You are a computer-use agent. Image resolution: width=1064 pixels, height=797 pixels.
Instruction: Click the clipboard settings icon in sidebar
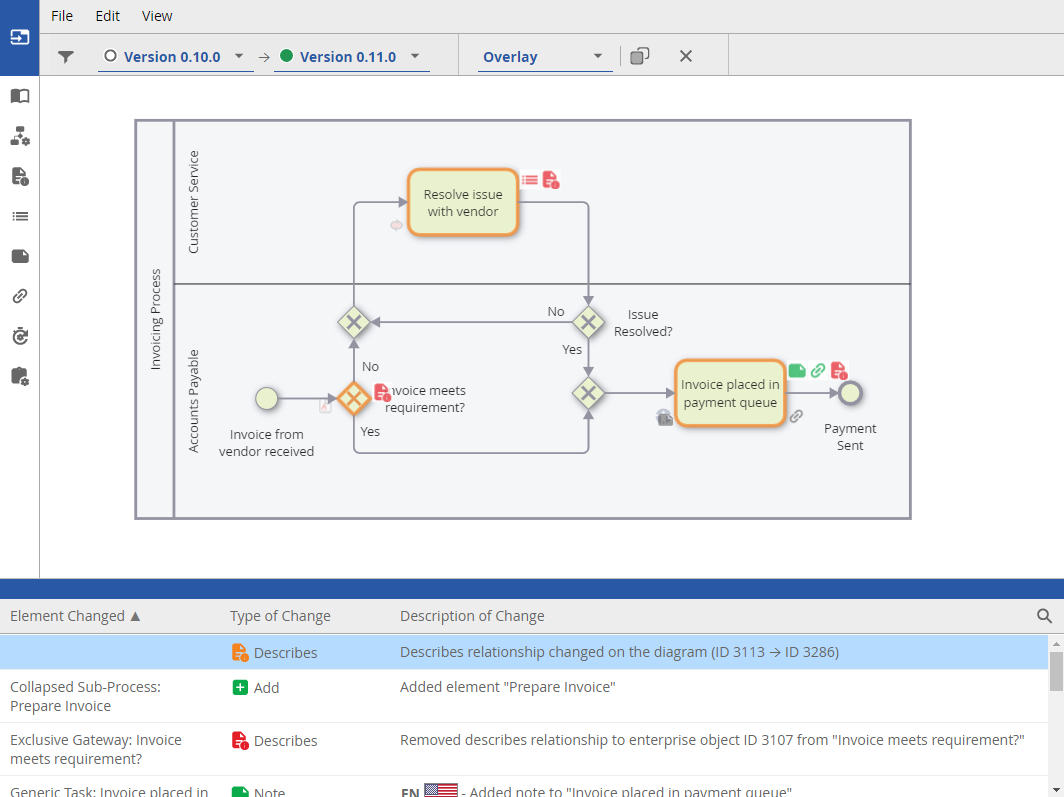point(20,376)
